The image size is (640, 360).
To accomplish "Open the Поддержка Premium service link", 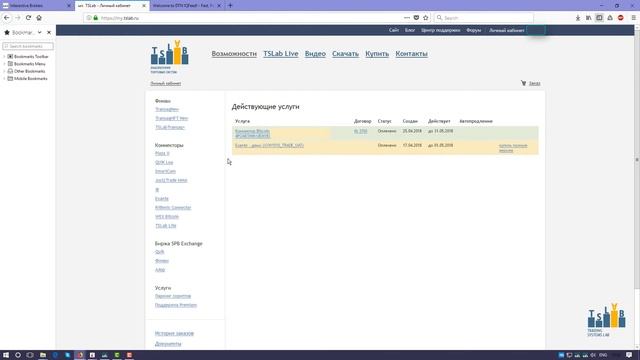I will tap(176, 305).
